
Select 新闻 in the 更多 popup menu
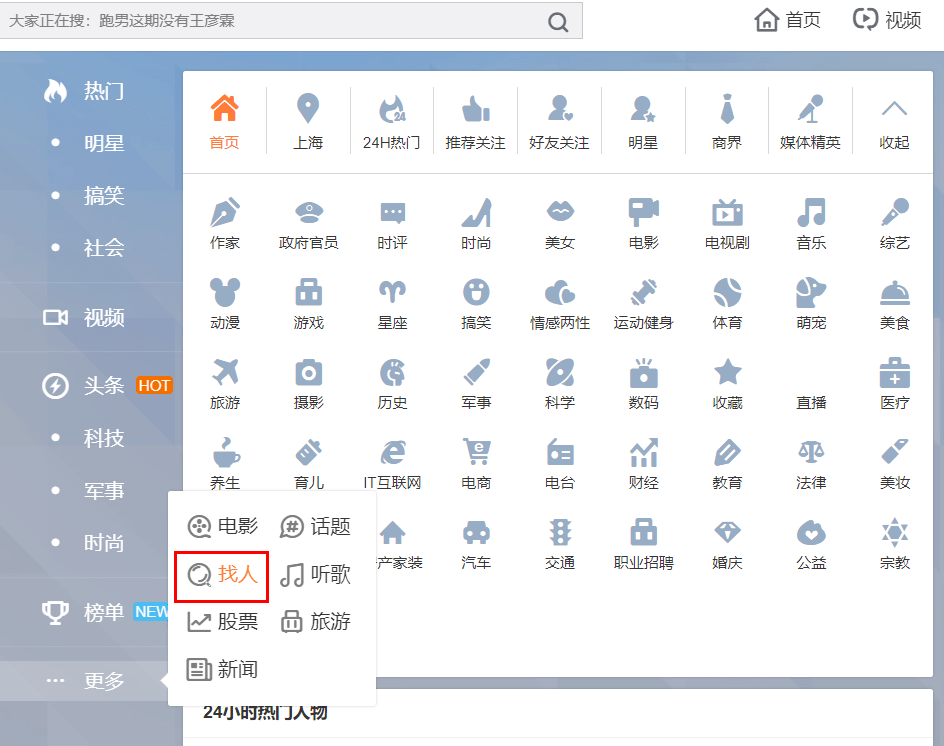pyautogui.click(x=222, y=669)
